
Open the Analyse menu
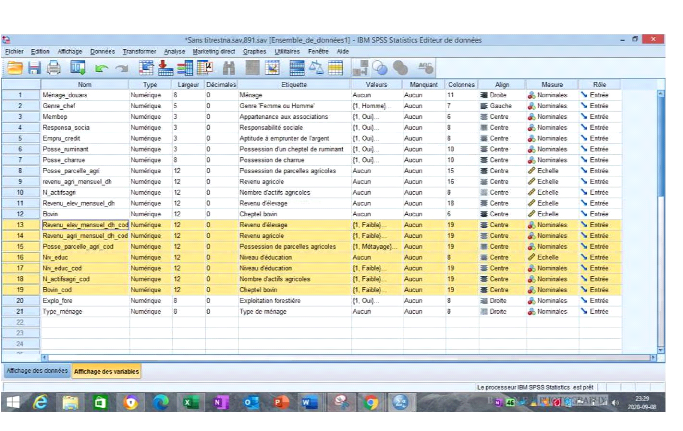[x=174, y=50]
